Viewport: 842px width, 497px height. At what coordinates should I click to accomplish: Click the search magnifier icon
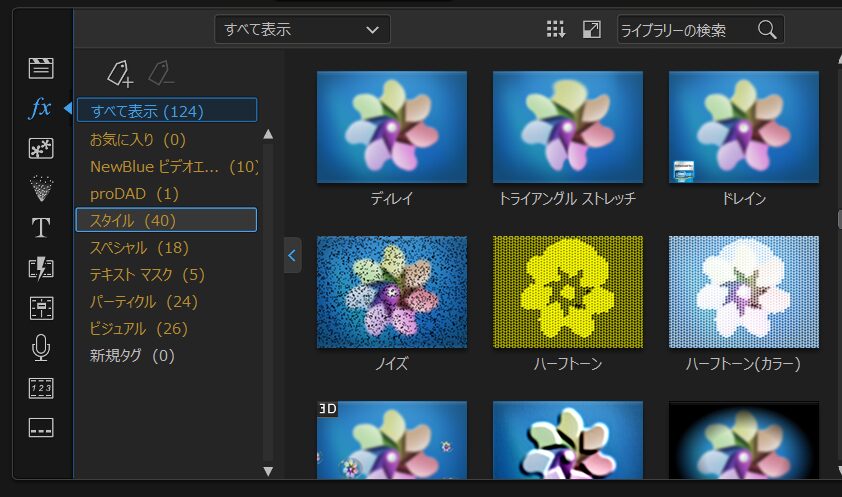click(767, 29)
